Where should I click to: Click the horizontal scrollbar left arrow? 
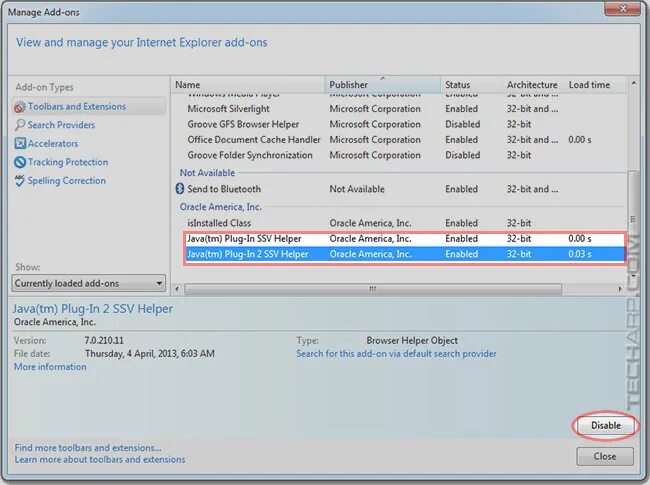coord(177,289)
